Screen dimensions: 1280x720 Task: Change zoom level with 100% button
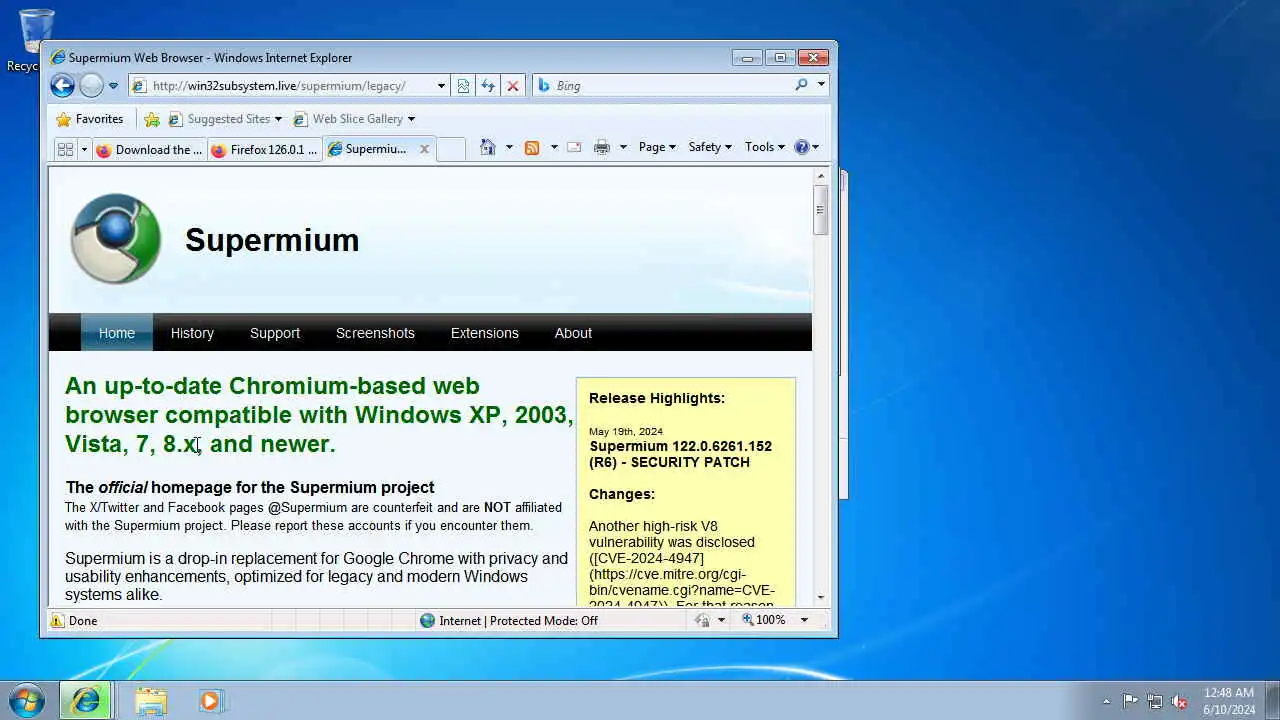tap(764, 620)
